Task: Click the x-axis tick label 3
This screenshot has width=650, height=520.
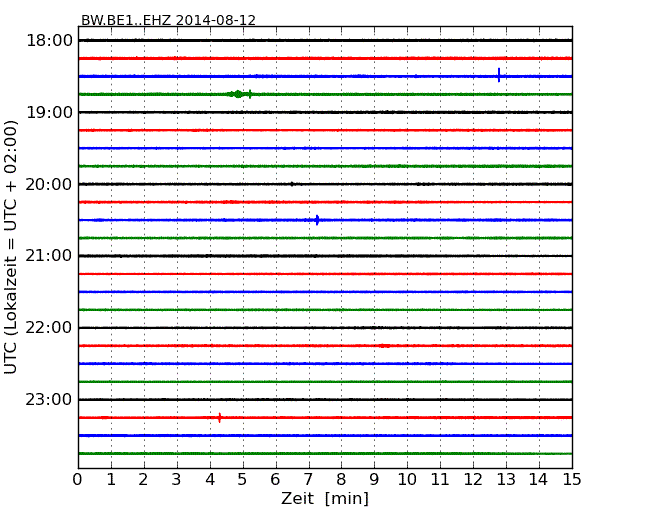Action: (177, 479)
